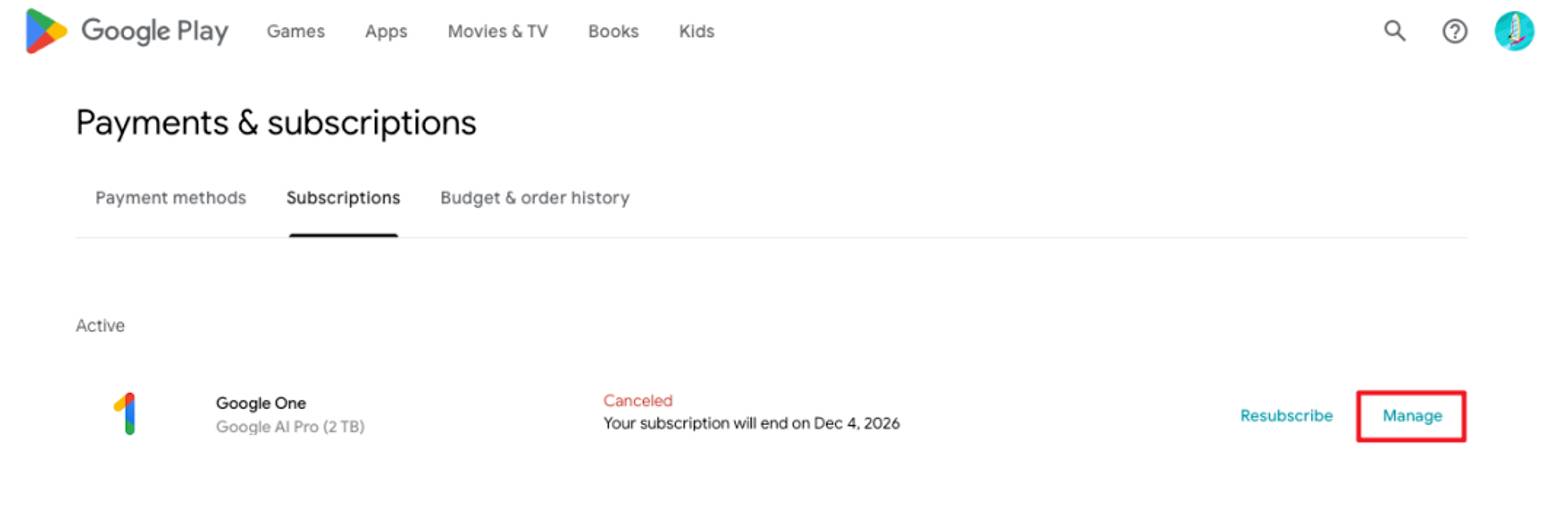Click the Google One subscription name
The width and height of the screenshot is (1554, 530).
tap(261, 403)
